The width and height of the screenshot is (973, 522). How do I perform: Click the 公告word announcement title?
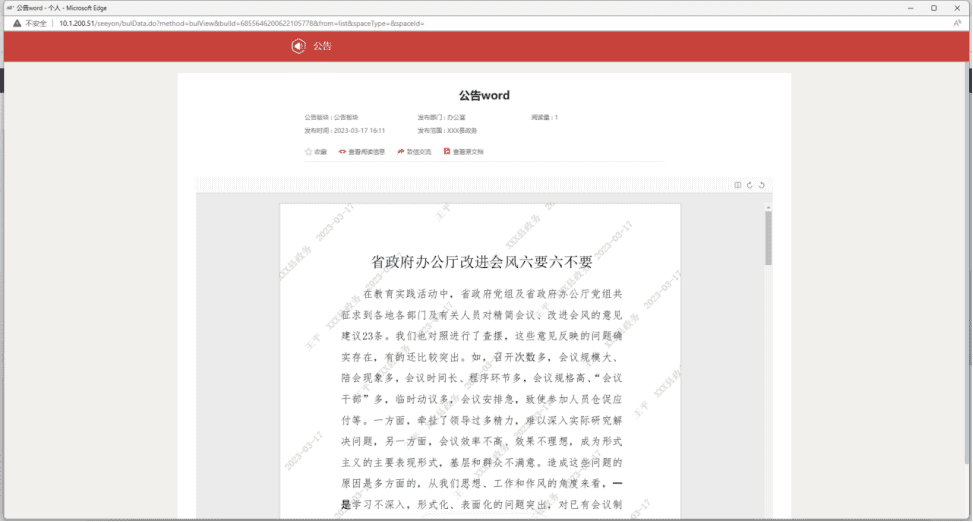click(x=484, y=96)
